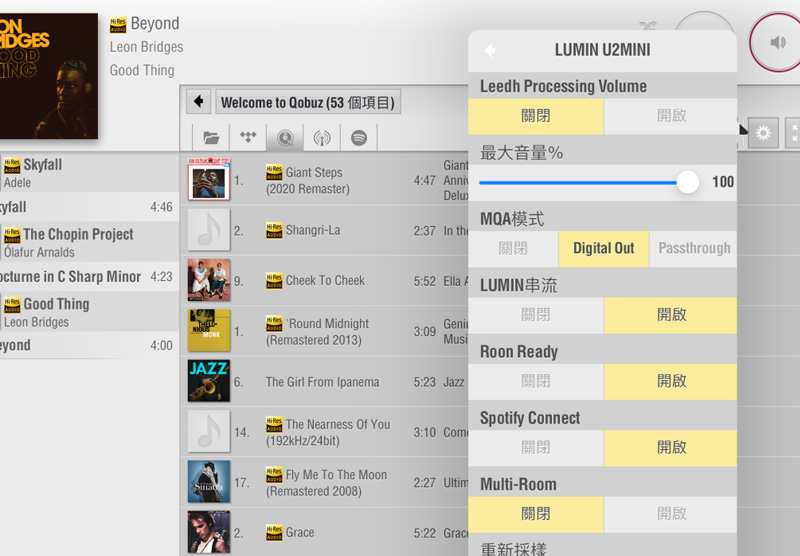The height and width of the screenshot is (556, 800).
Task: Go back from LUMIN U2MINI panel
Action: (x=490, y=50)
